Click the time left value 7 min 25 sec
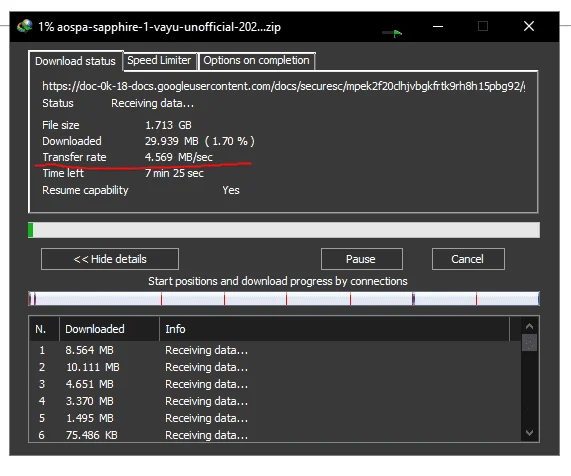 coord(174,173)
